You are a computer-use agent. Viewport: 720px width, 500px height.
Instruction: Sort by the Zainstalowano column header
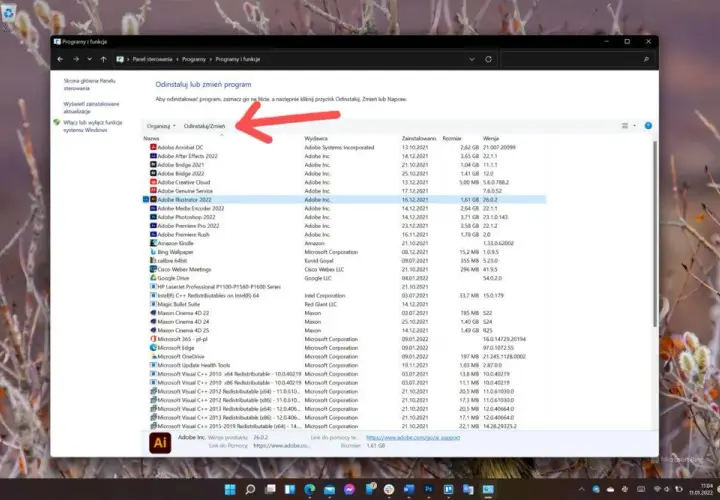(419, 138)
